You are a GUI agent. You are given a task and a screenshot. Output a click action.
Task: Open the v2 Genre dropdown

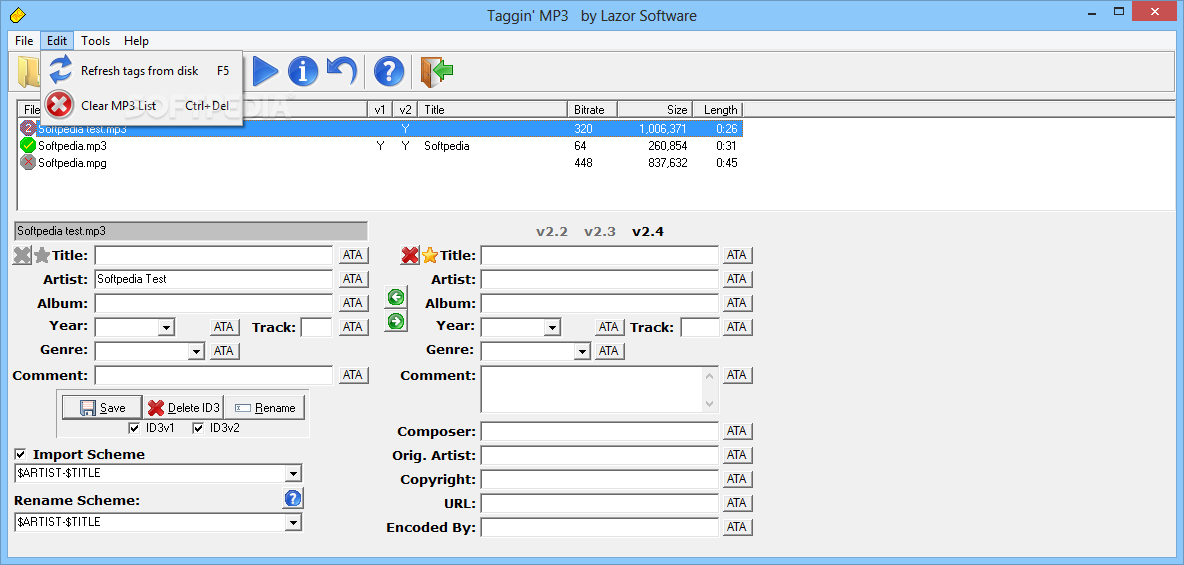pos(582,351)
